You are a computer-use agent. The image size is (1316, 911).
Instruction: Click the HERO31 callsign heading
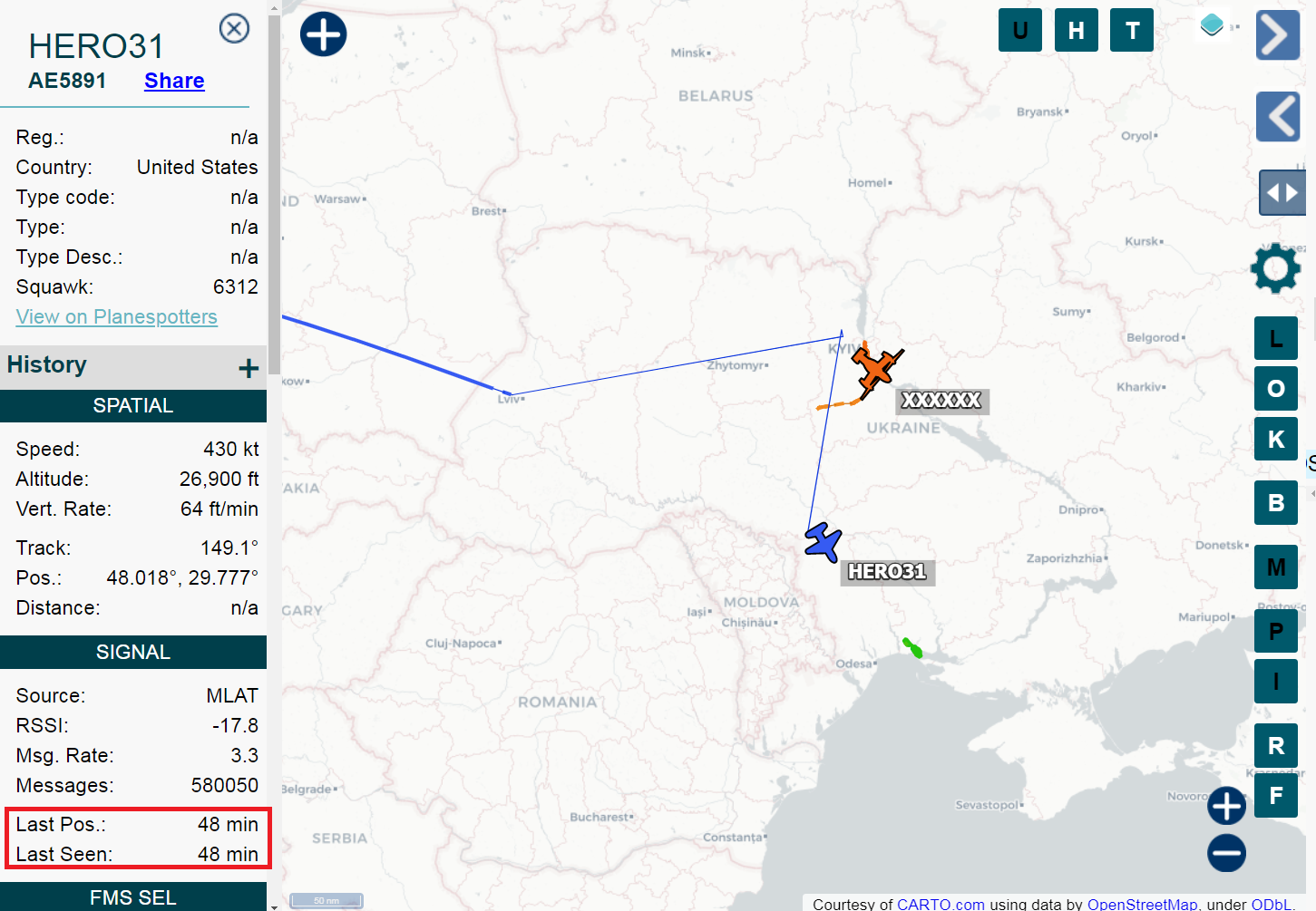[x=96, y=46]
